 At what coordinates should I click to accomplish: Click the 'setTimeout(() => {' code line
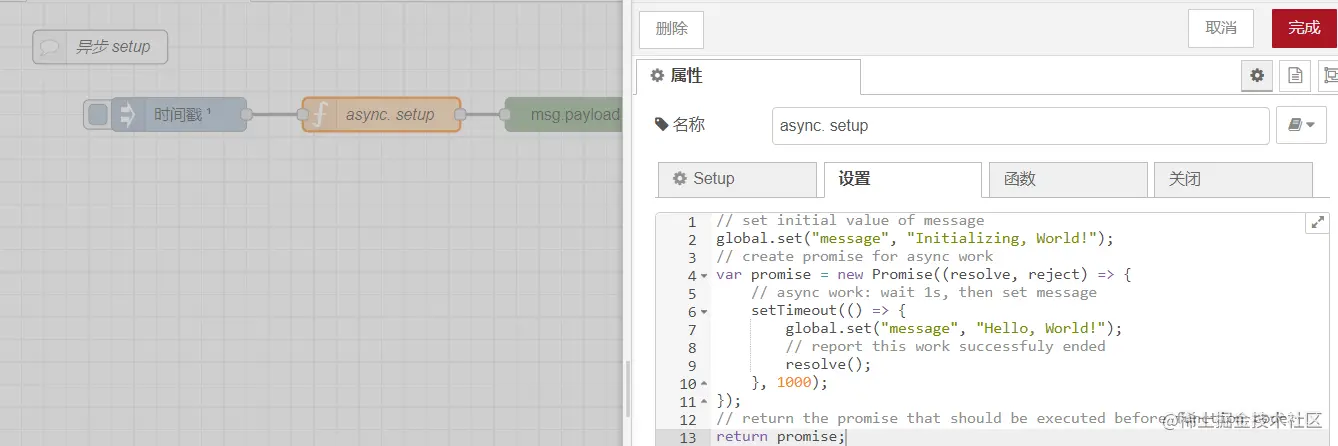click(x=828, y=310)
